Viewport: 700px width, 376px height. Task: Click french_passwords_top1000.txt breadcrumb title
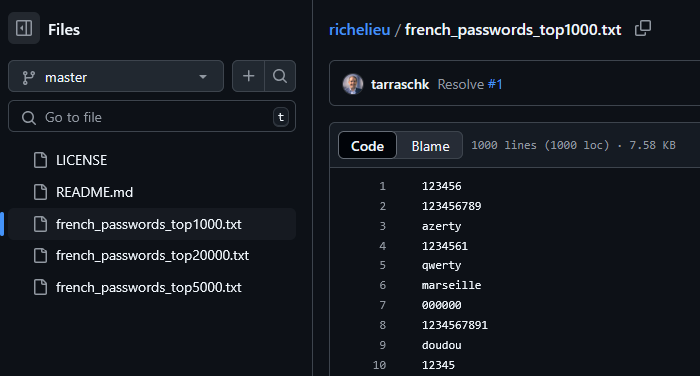(x=513, y=30)
